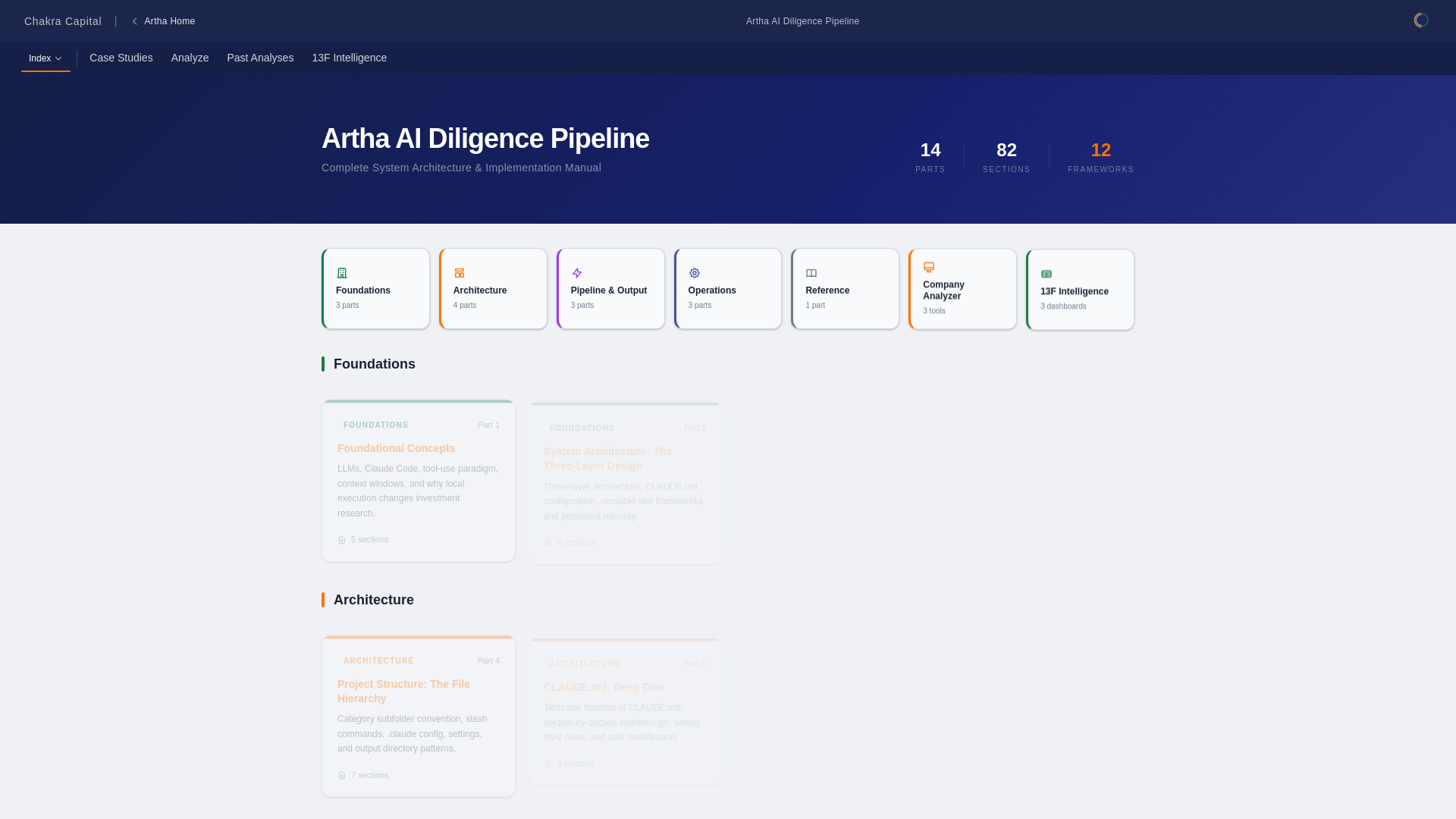Click document icon next to 7 sections
This screenshot has width=1456, height=819.
pos(342,776)
